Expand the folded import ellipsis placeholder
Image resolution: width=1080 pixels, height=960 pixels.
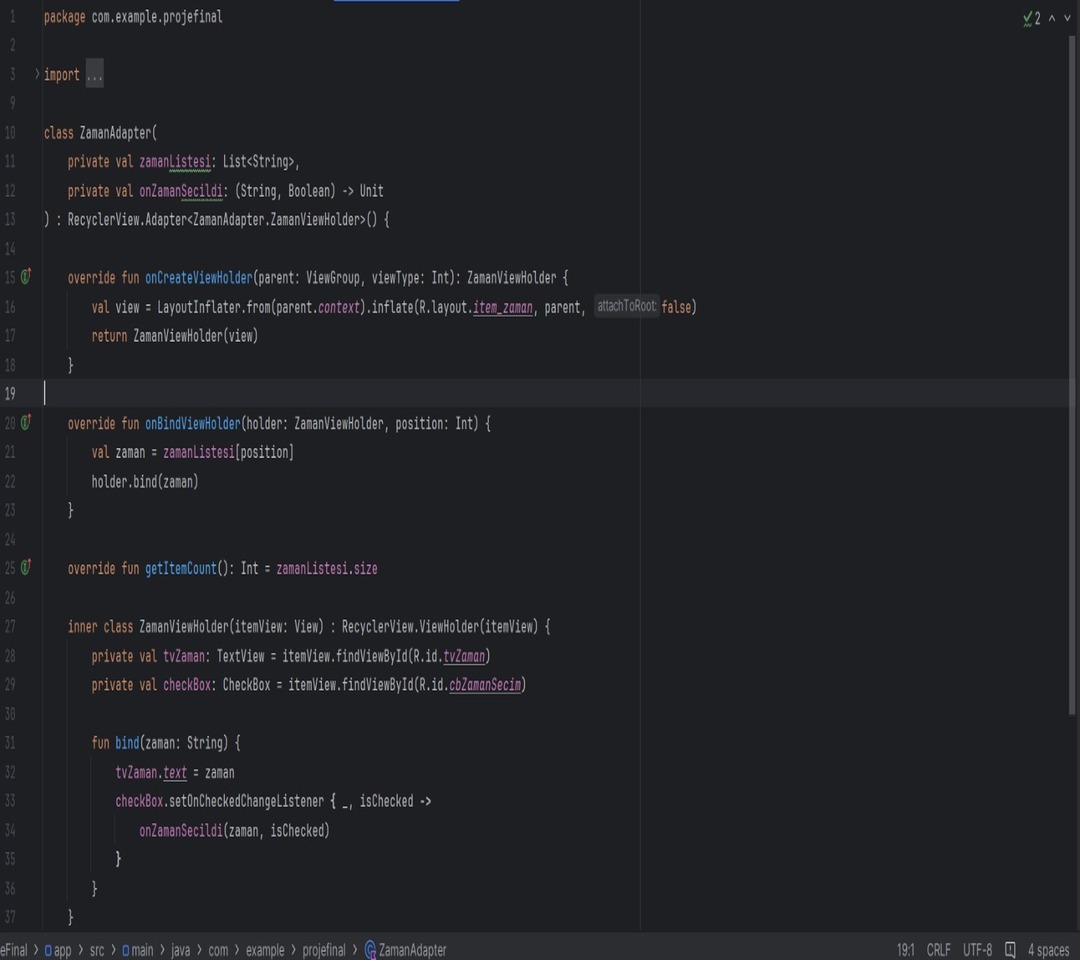94,75
